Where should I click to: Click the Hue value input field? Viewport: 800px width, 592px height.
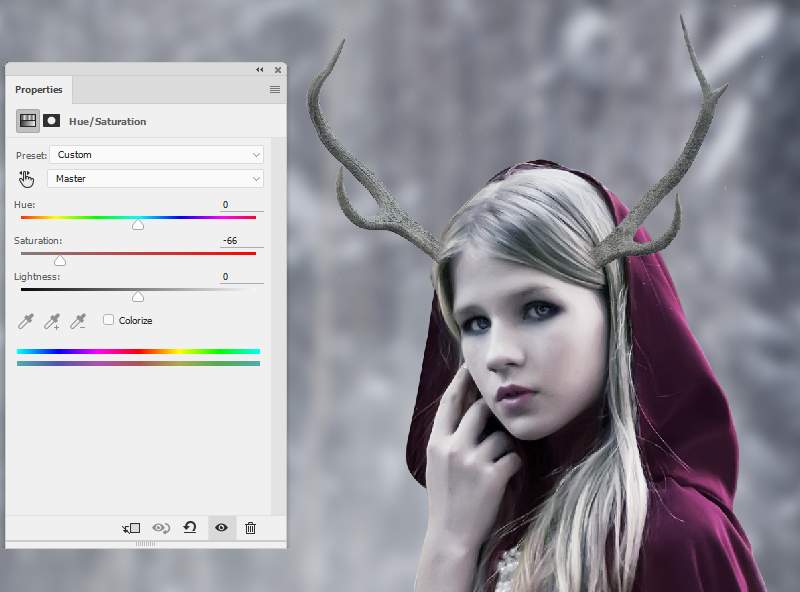pos(240,205)
